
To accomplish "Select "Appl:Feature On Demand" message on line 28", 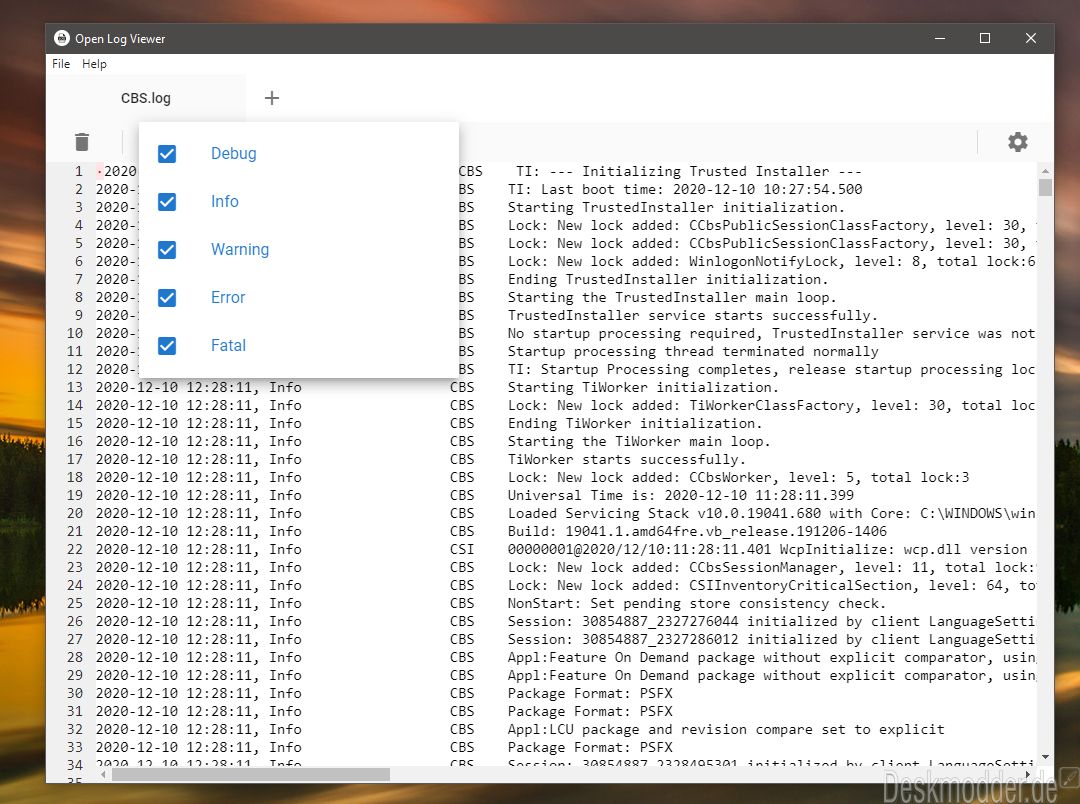I will (771, 657).
